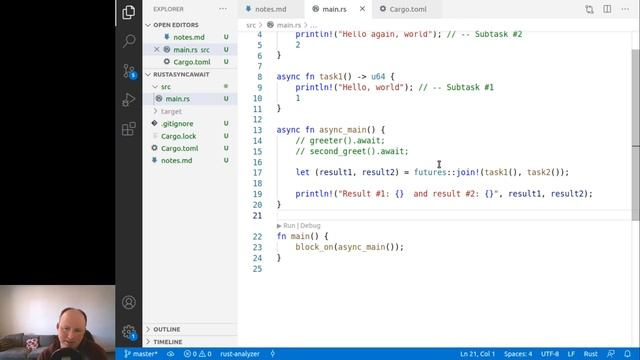
Task: Click the errors and warnings indicator
Action: 197,354
